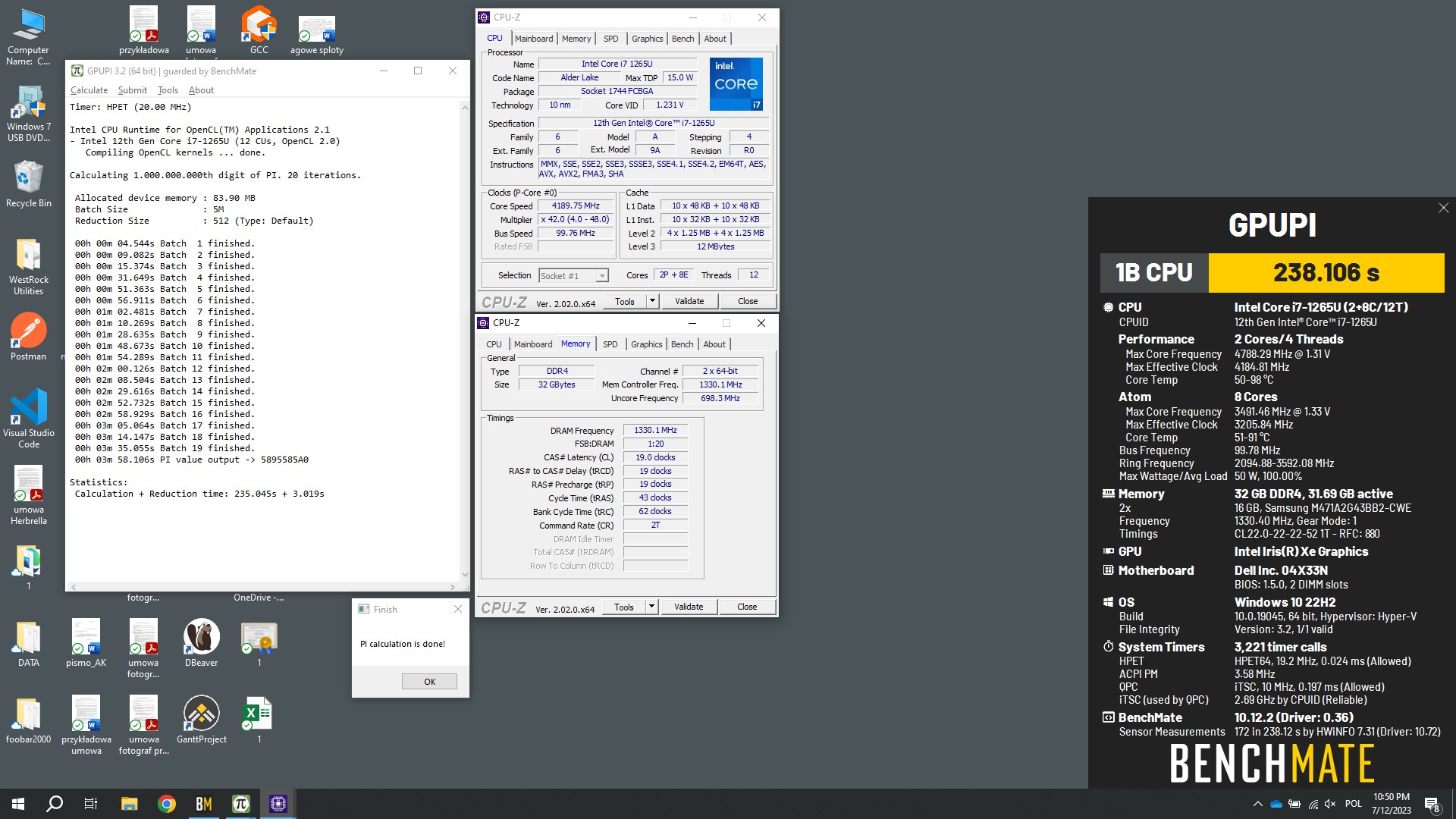Expand Tools arrow in upper CPU-Z window
Screen dimensions: 1456x819
point(652,301)
